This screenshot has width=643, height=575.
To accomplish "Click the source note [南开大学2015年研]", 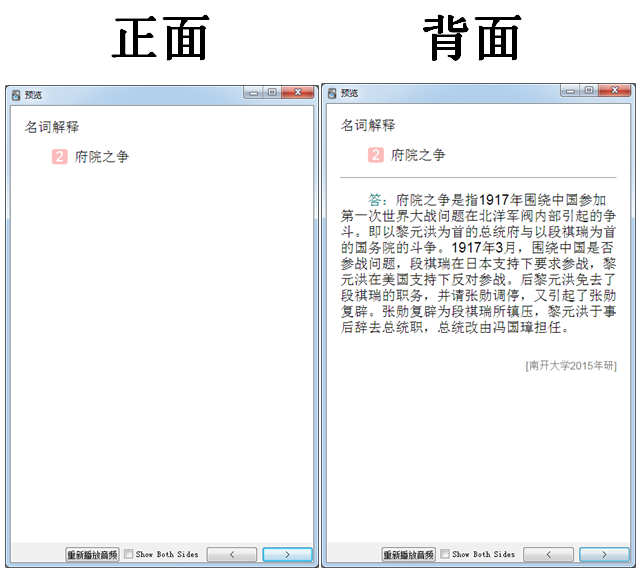I will (571, 365).
